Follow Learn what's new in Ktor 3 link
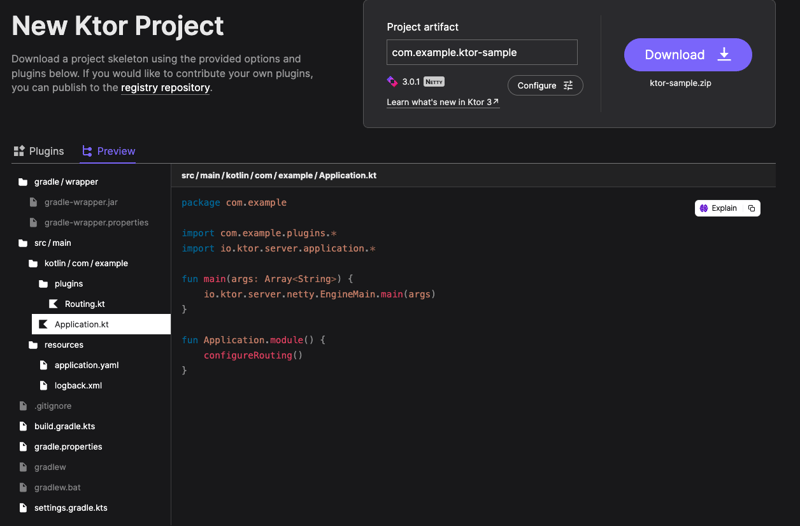 [x=442, y=102]
